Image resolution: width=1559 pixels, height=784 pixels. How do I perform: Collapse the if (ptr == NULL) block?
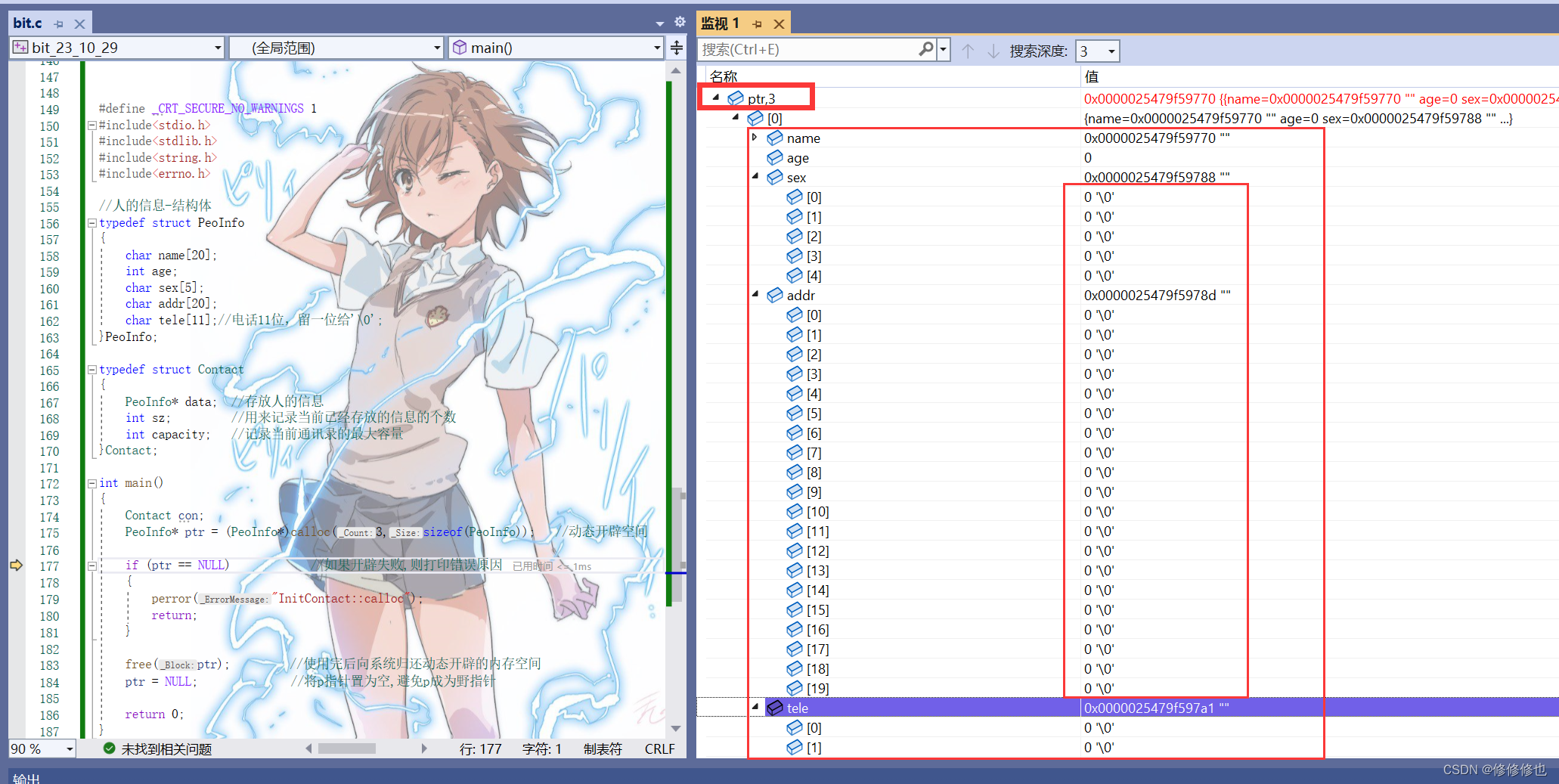(92, 566)
